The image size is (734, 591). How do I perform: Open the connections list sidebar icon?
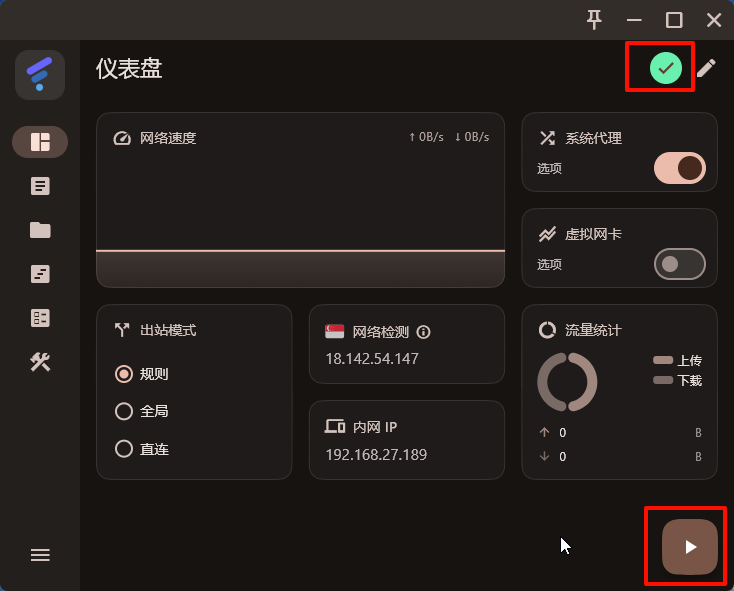click(x=40, y=318)
